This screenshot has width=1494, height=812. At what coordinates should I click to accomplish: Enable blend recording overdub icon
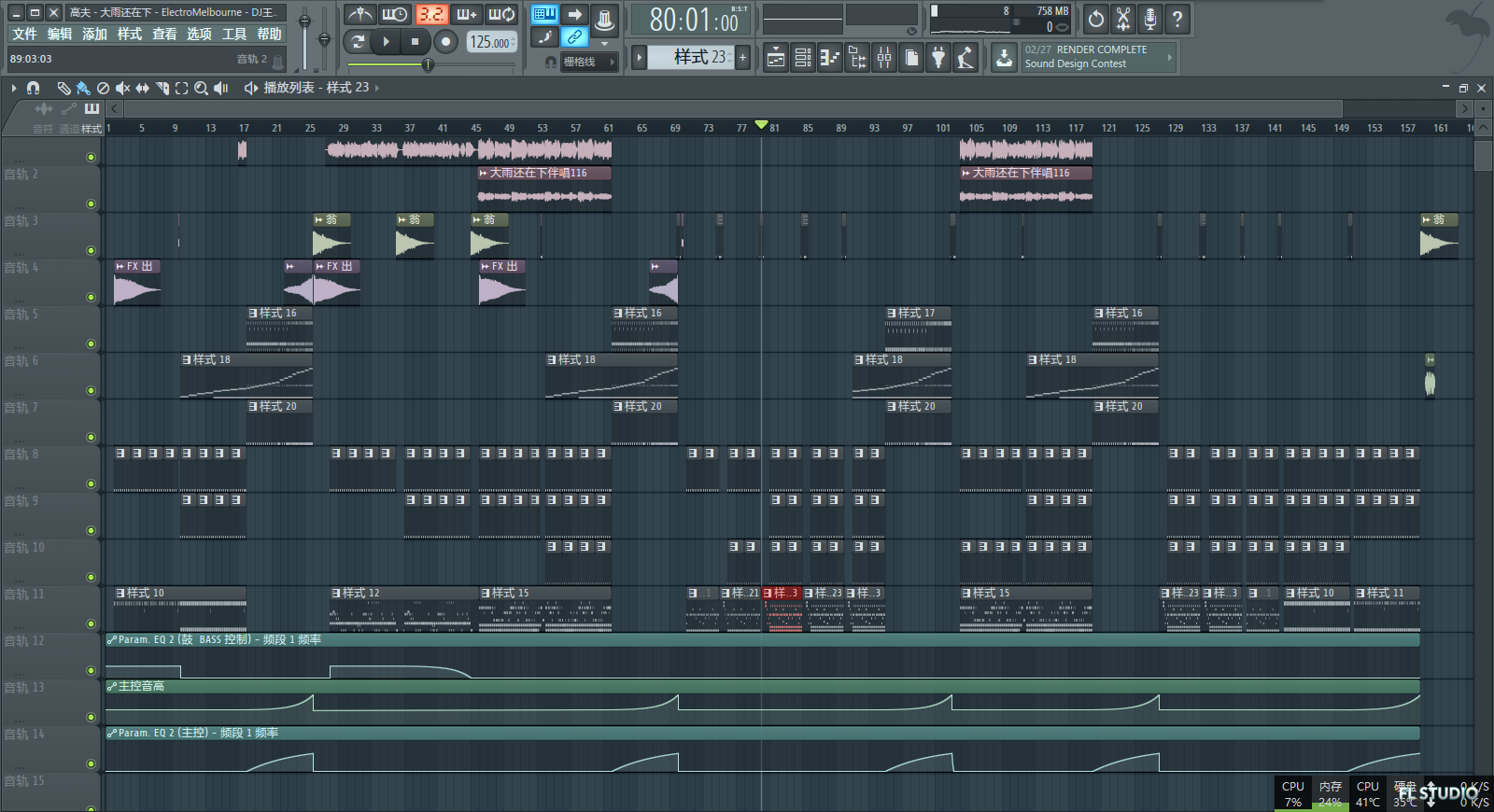466,15
